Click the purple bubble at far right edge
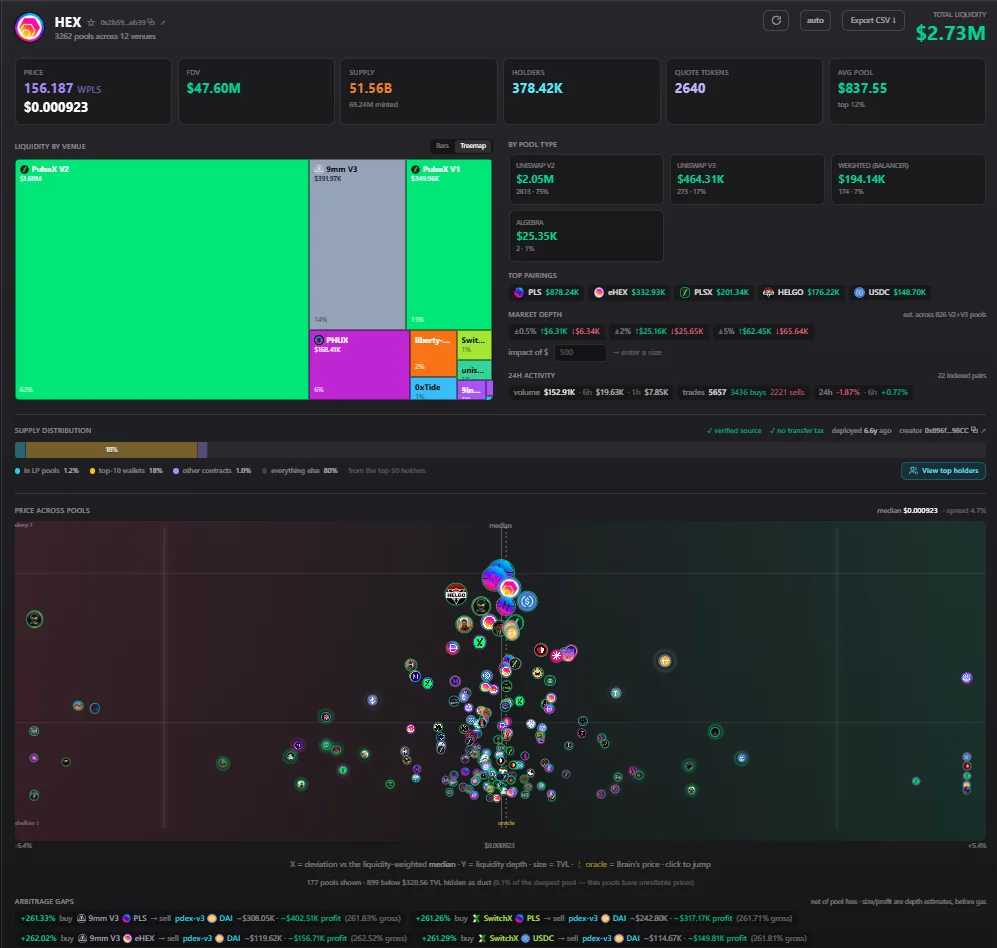This screenshot has height=948, width=997. click(x=966, y=678)
